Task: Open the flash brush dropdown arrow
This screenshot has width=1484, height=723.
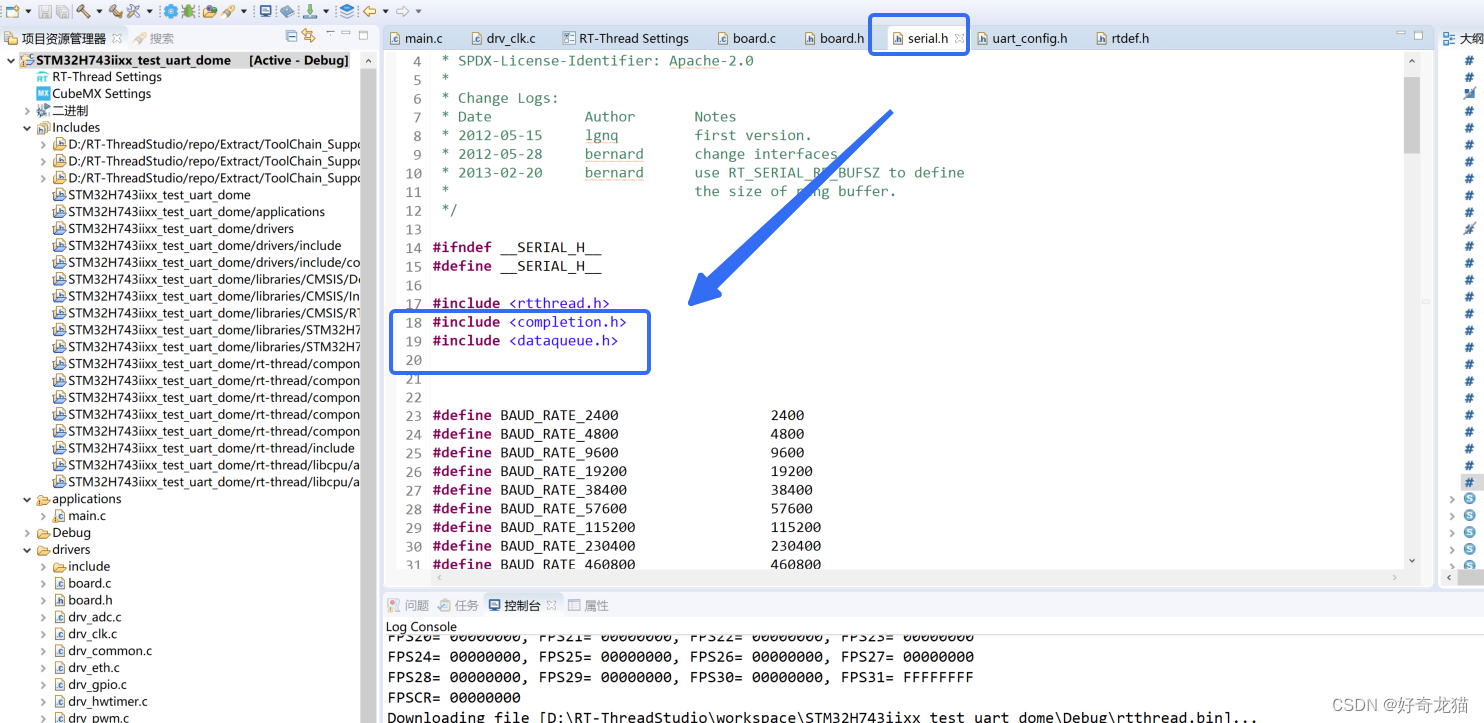Action: pos(244,11)
